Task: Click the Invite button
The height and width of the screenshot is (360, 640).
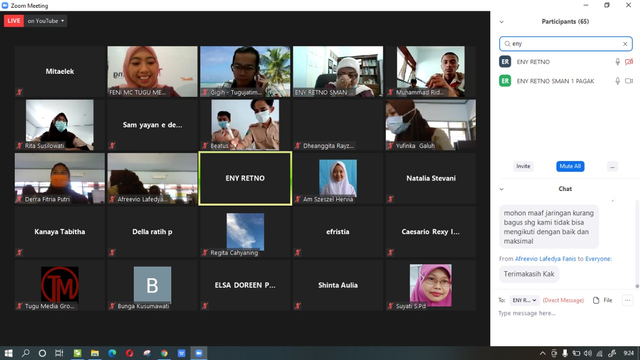Action: pyautogui.click(x=523, y=167)
